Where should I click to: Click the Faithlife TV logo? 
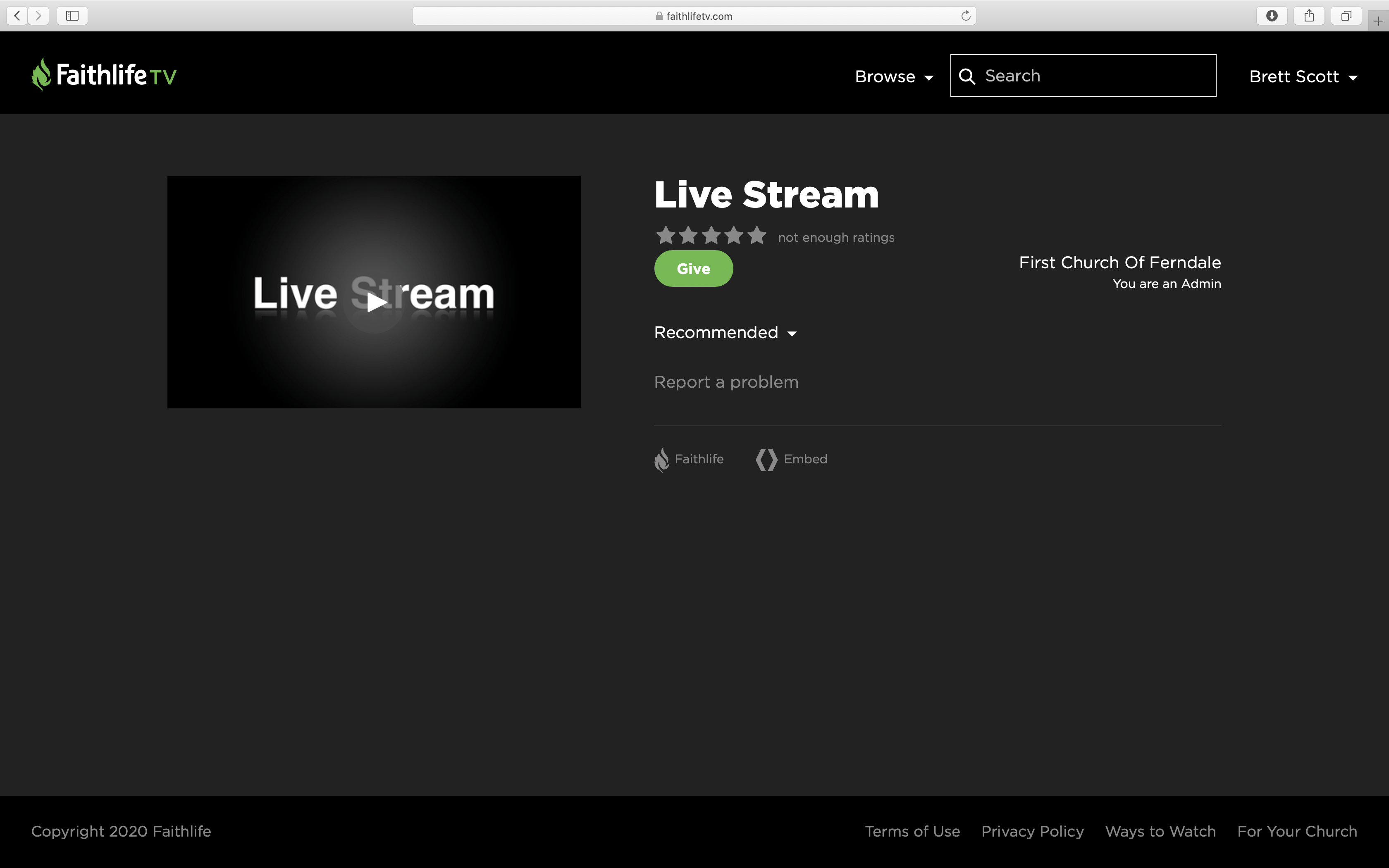point(104,75)
